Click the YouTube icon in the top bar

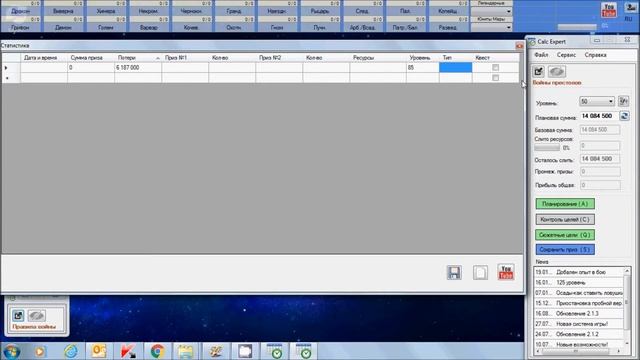click(x=609, y=10)
